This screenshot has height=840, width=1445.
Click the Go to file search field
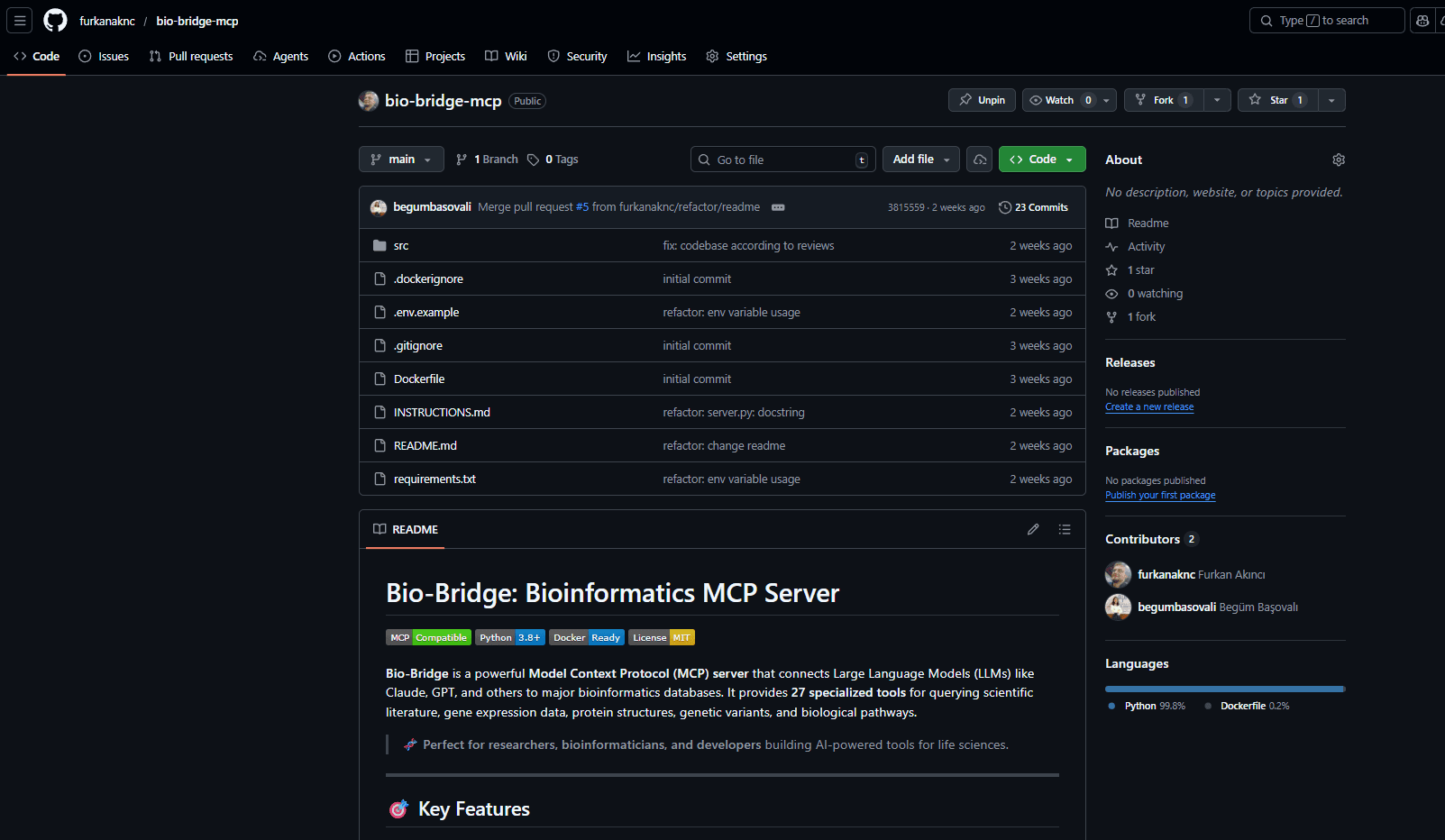[782, 159]
